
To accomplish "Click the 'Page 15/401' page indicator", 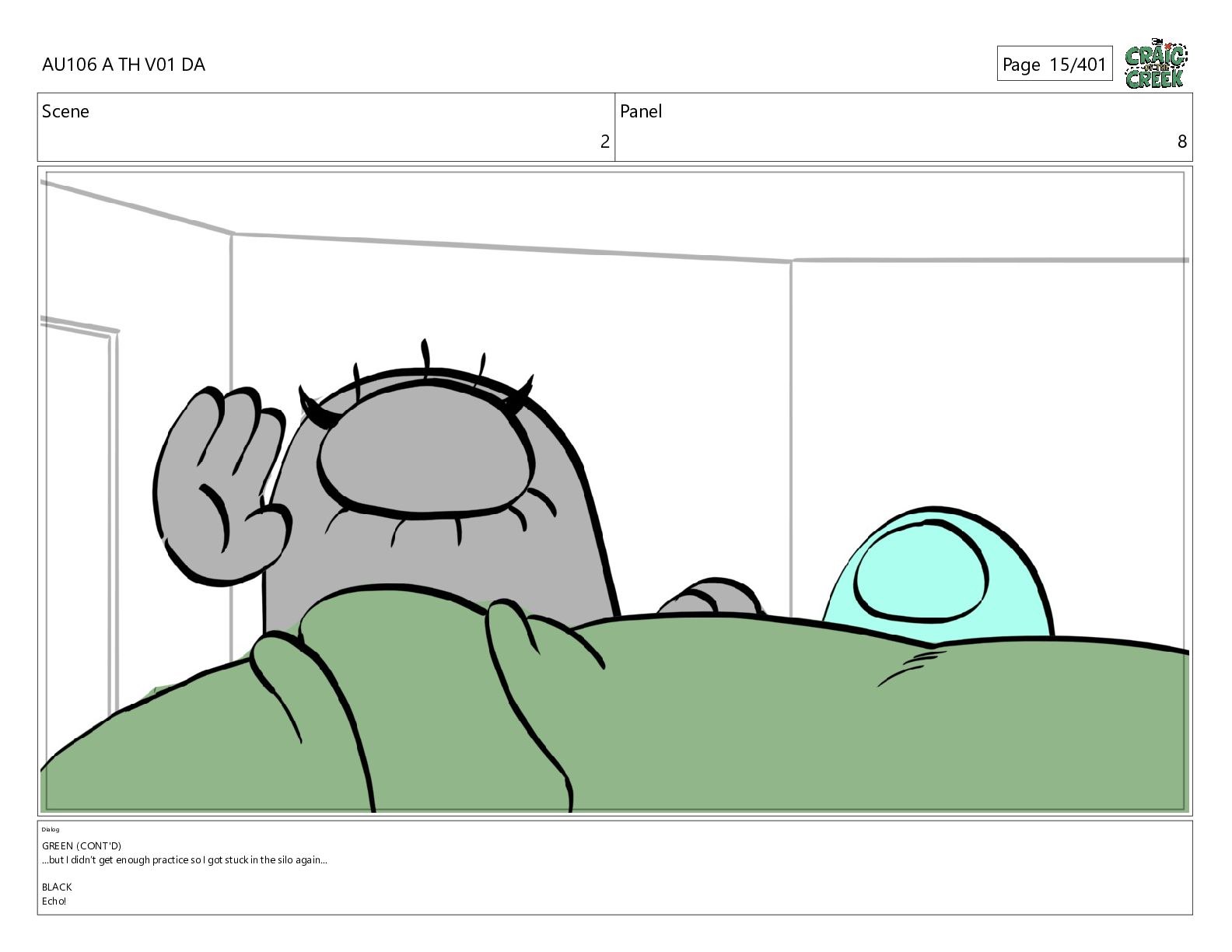I will pos(1054,64).
